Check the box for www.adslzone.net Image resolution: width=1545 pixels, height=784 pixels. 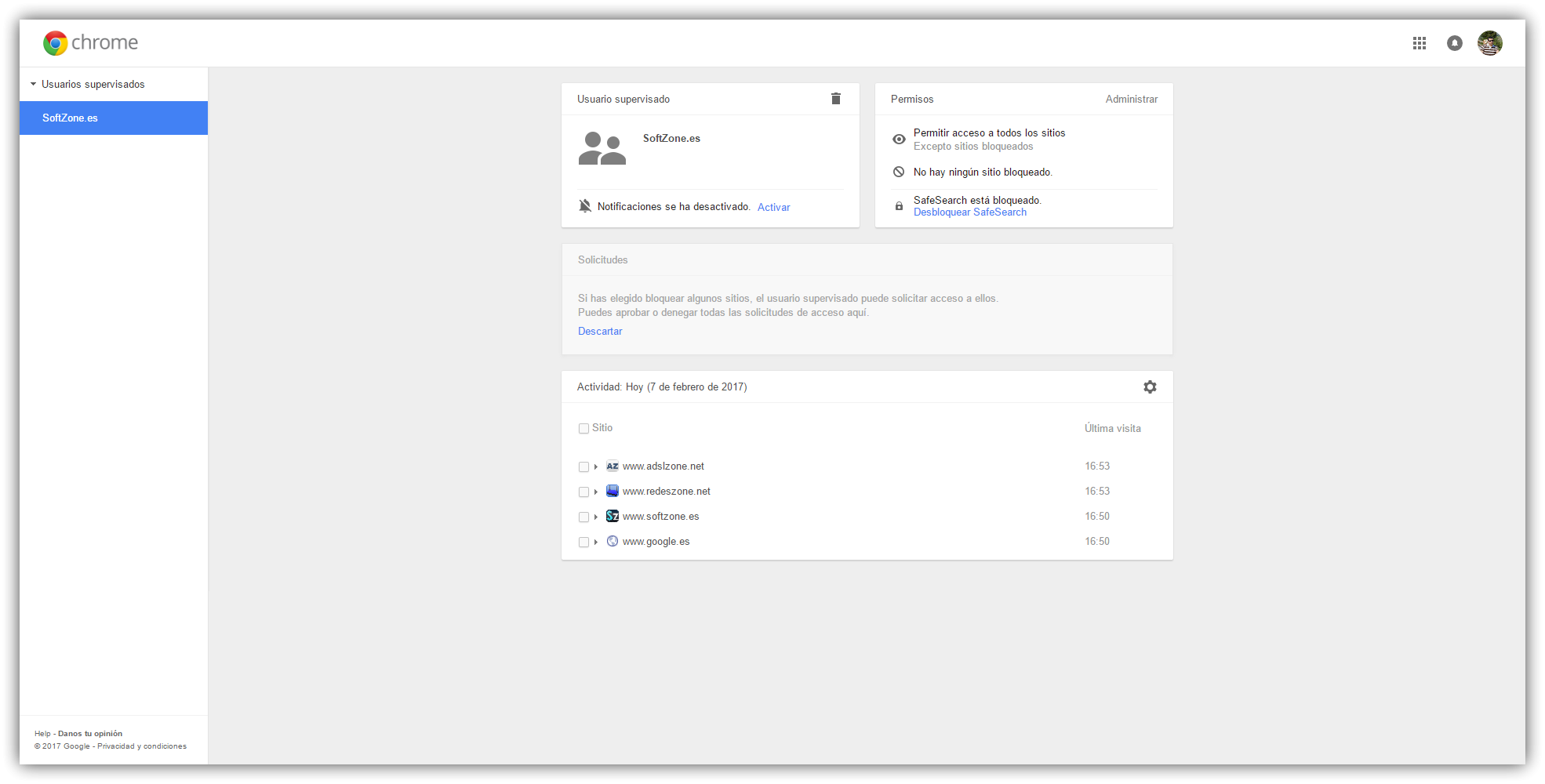(x=583, y=467)
